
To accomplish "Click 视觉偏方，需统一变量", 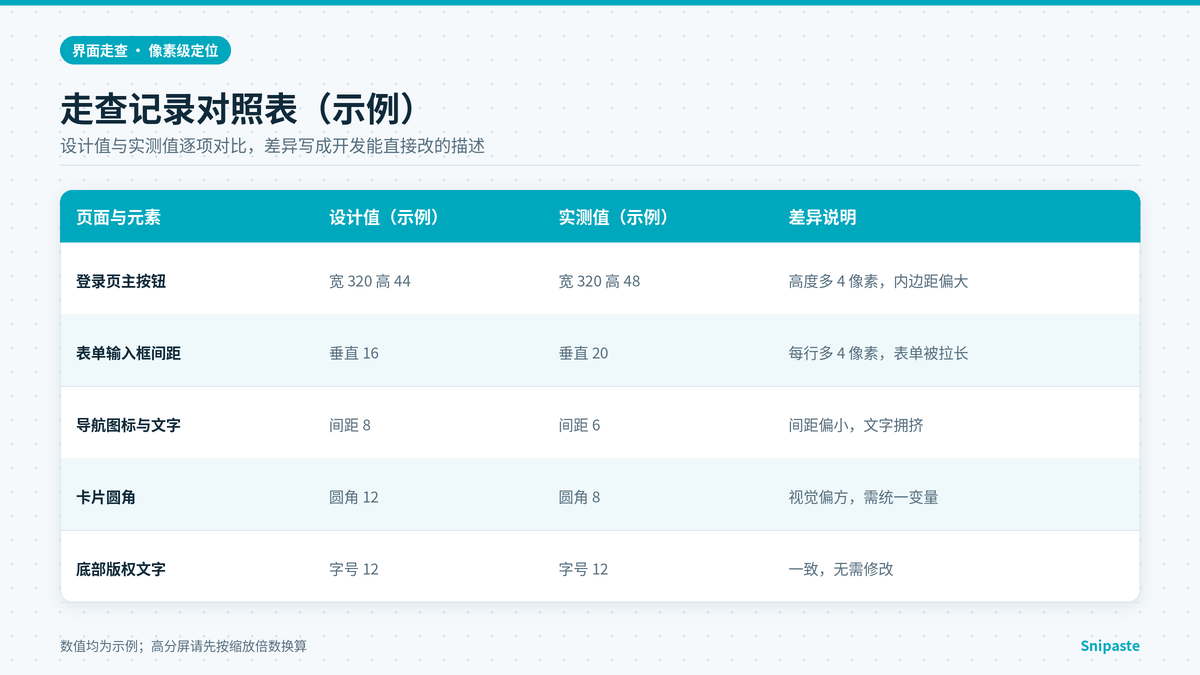I will click(863, 497).
